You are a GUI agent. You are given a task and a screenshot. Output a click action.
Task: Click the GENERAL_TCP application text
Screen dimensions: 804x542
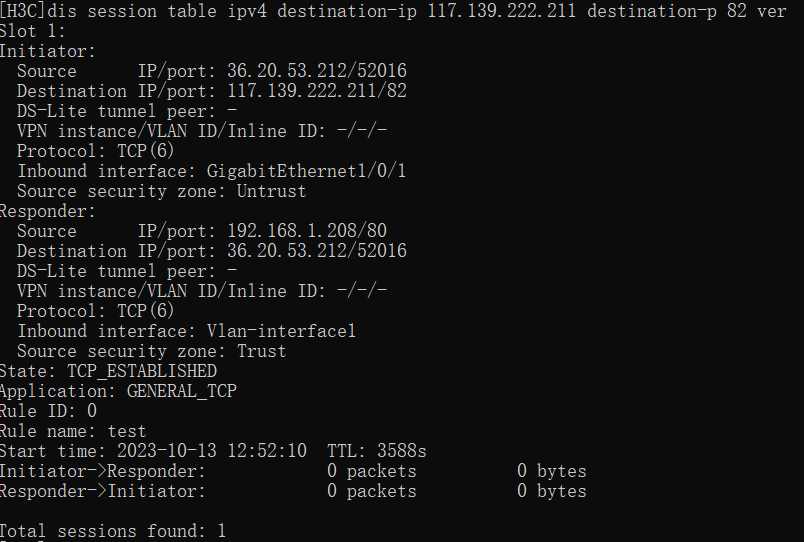click(181, 391)
